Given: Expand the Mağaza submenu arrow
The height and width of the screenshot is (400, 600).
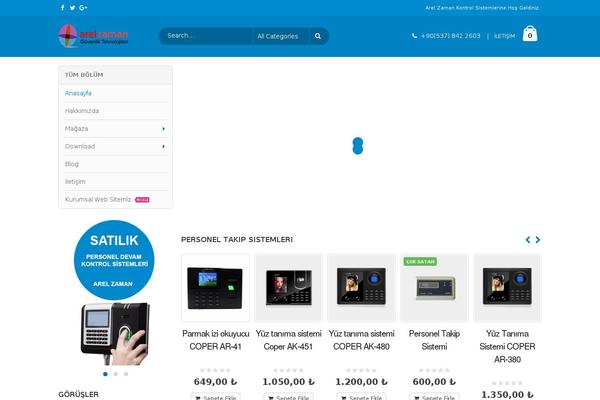Looking at the screenshot, I should click(163, 129).
